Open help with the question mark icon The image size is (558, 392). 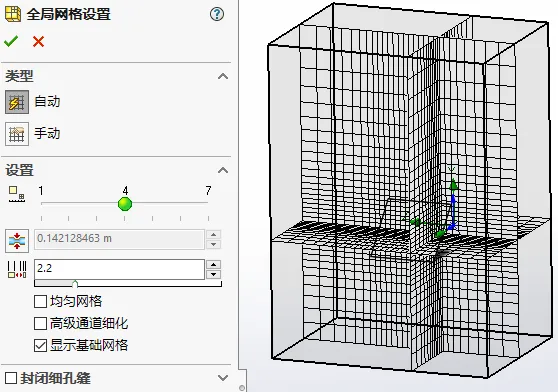[x=217, y=14]
